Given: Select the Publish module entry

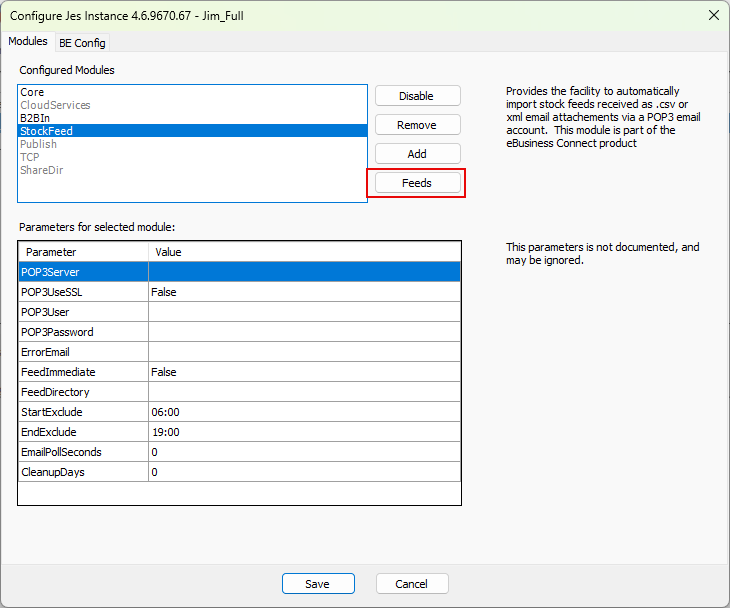Looking at the screenshot, I should [38, 144].
